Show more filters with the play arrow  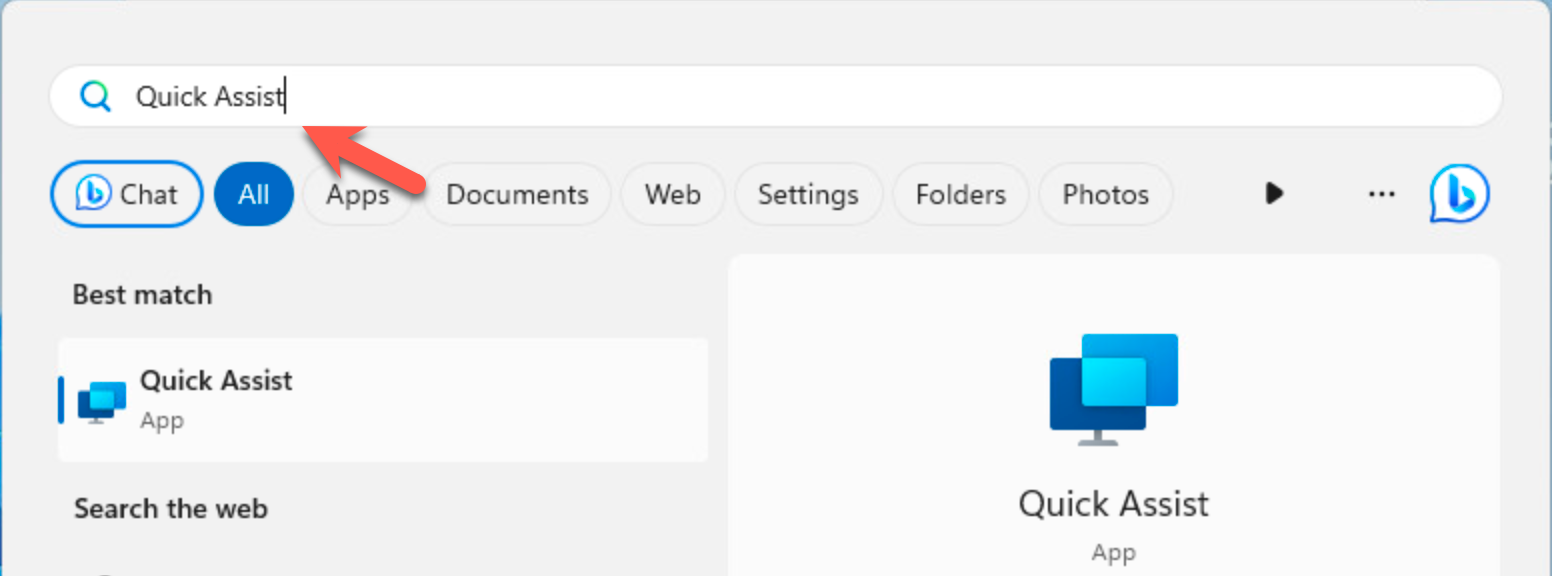(1274, 193)
